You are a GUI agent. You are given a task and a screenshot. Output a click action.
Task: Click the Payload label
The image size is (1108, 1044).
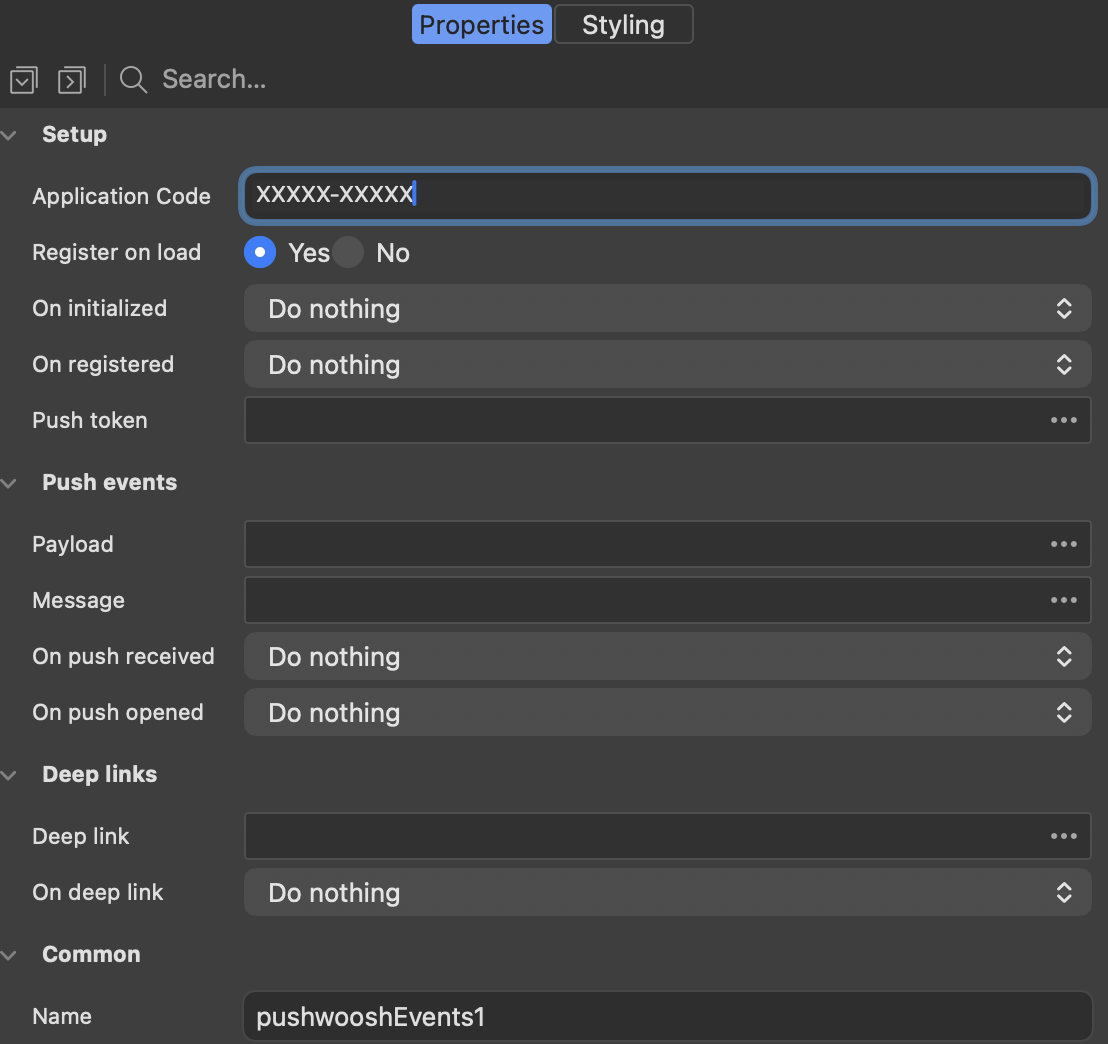point(73,544)
